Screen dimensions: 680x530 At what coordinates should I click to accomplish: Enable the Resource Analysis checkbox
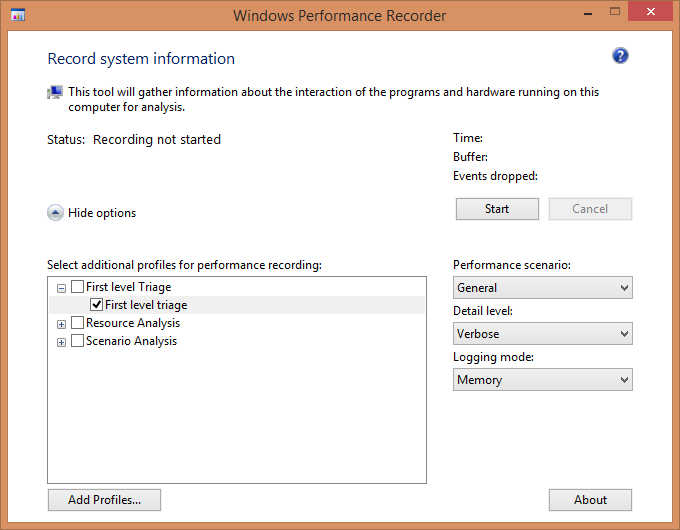click(x=77, y=323)
